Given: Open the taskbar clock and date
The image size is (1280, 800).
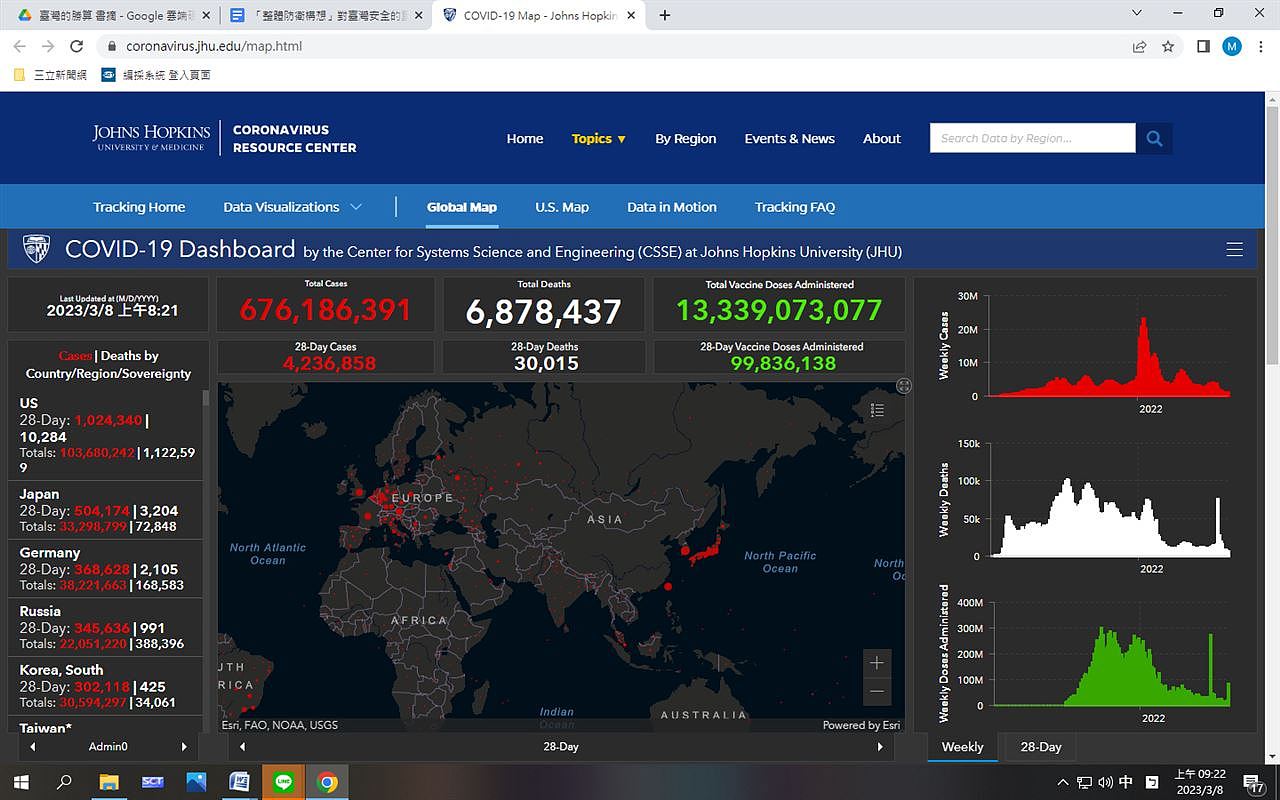Looking at the screenshot, I should pos(1199,782).
